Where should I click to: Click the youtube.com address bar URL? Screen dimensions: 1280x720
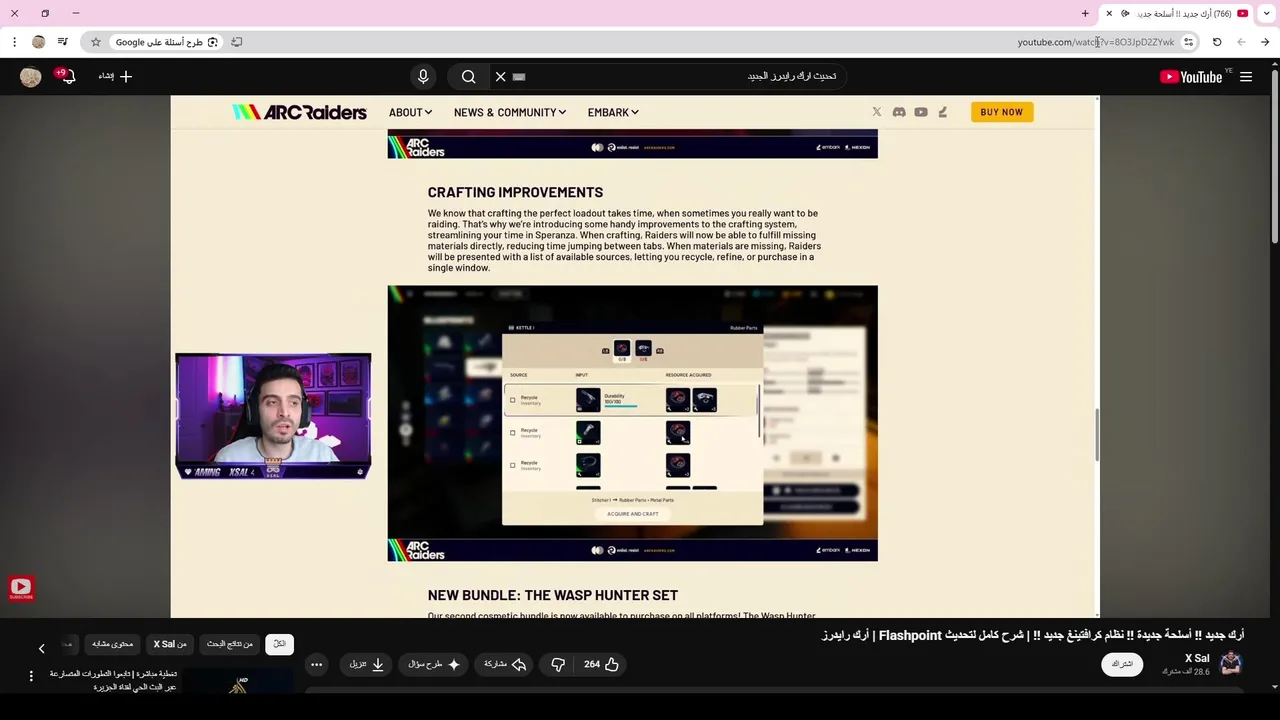(x=1096, y=42)
